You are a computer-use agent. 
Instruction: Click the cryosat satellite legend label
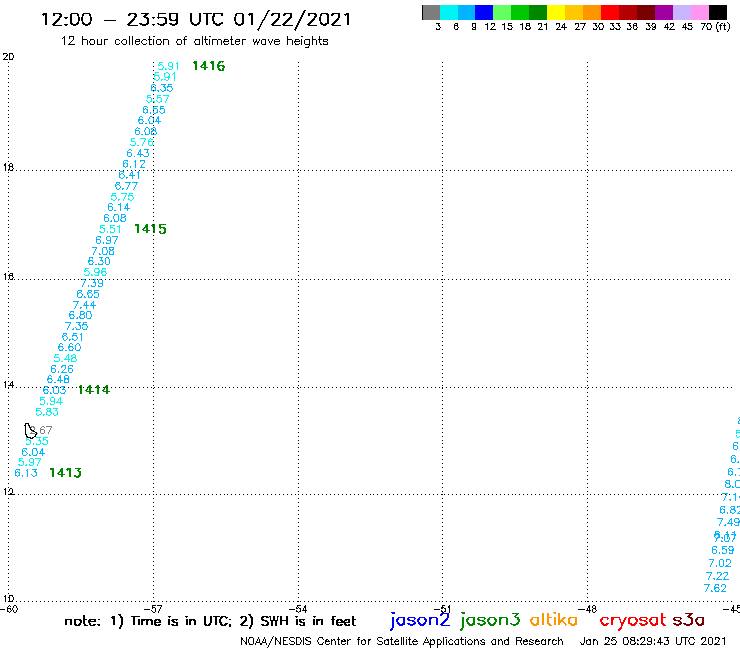(633, 620)
